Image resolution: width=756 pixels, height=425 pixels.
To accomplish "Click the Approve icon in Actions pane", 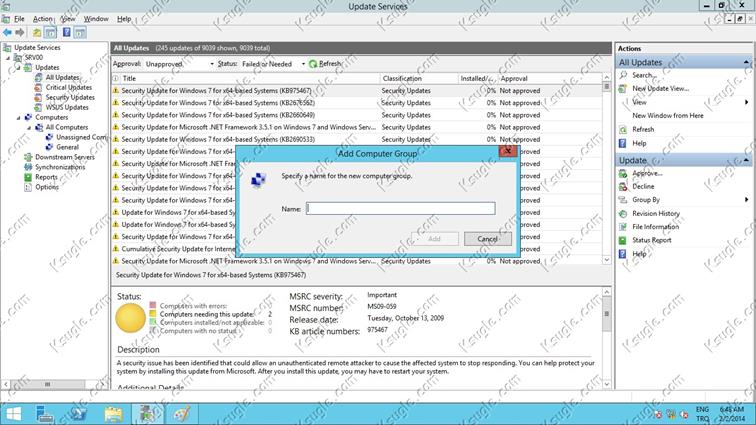I will (x=623, y=173).
